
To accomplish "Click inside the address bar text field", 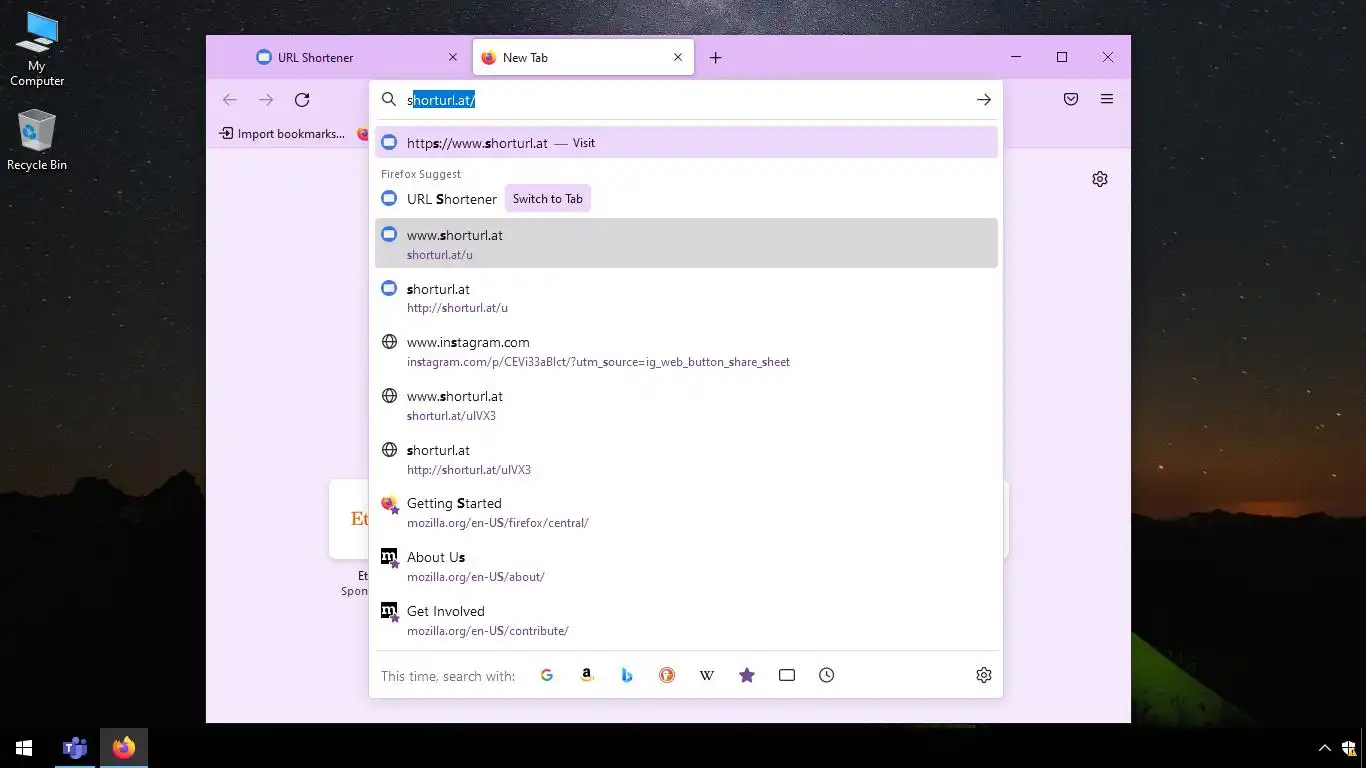I will tap(686, 100).
